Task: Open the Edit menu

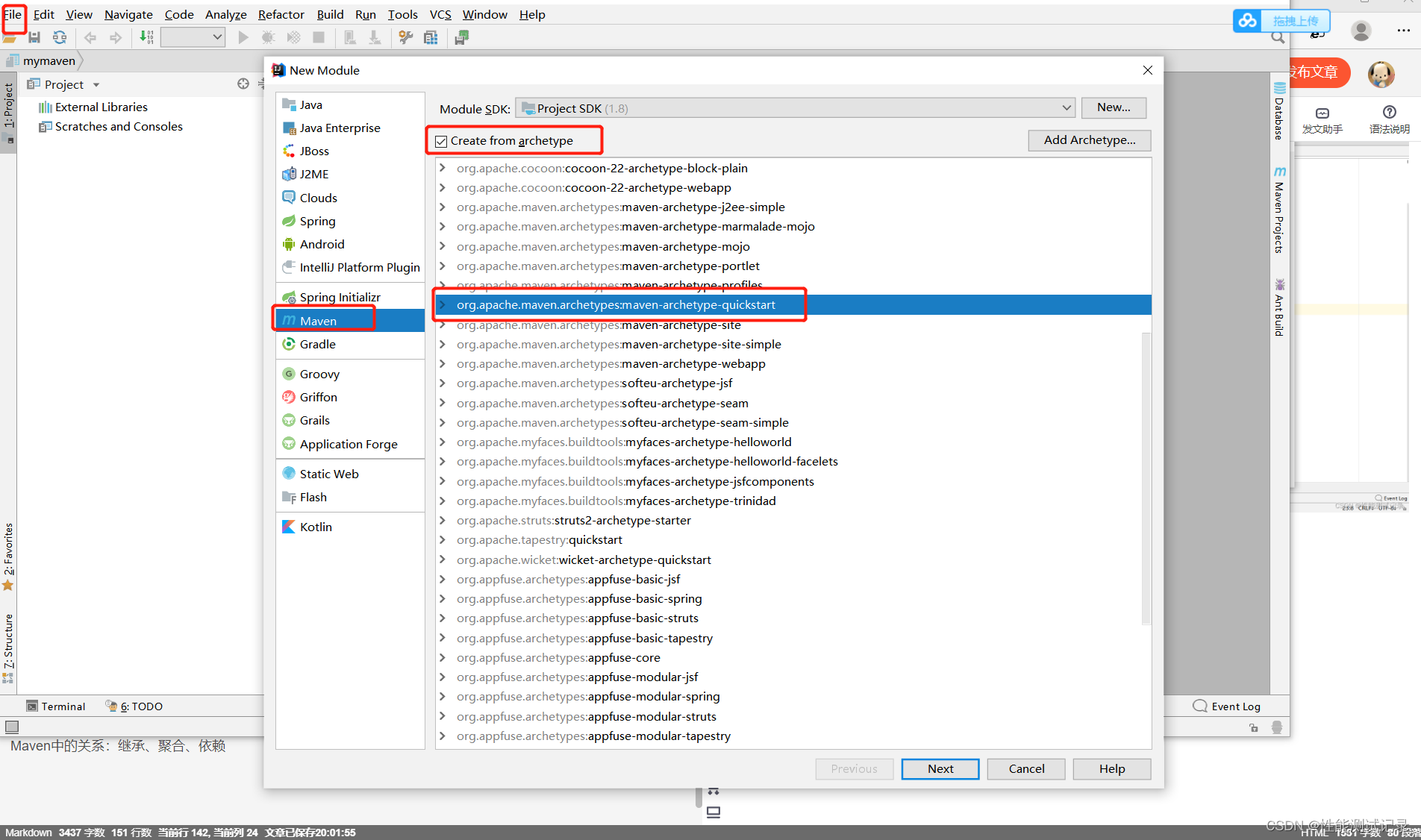Action: point(44,14)
